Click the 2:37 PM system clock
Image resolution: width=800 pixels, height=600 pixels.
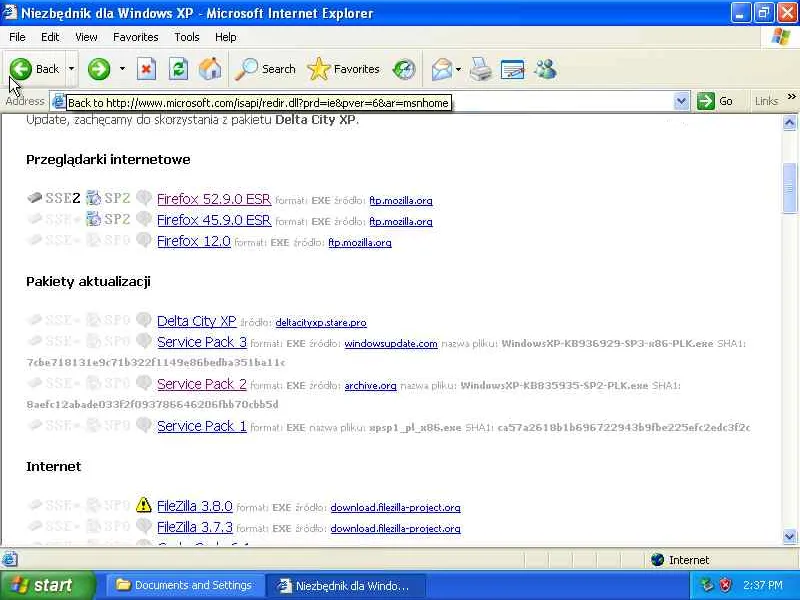point(763,585)
